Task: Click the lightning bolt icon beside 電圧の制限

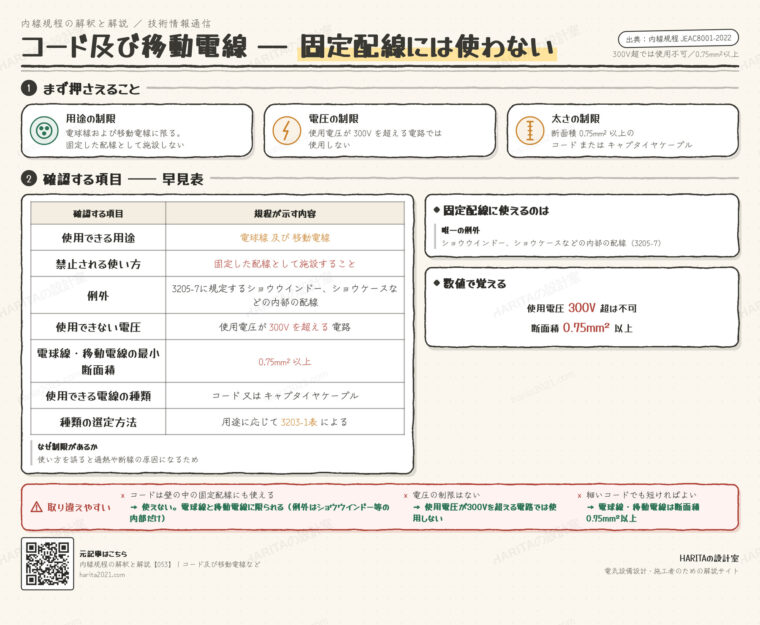Action: click(x=286, y=130)
